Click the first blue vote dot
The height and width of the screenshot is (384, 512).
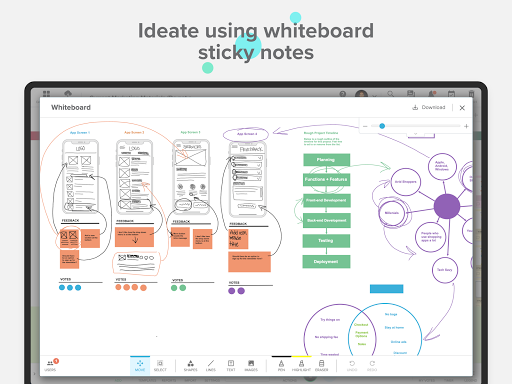[62, 288]
